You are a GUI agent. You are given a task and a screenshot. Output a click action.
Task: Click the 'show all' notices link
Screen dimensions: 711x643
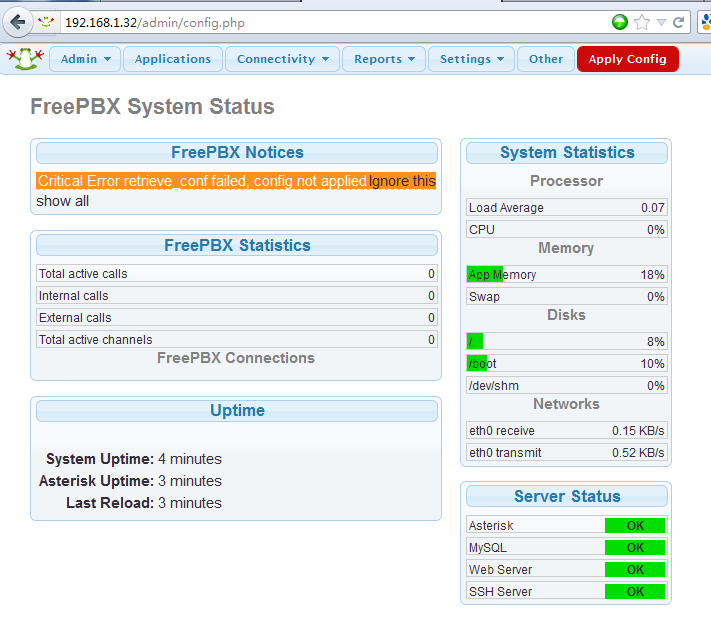coord(63,201)
